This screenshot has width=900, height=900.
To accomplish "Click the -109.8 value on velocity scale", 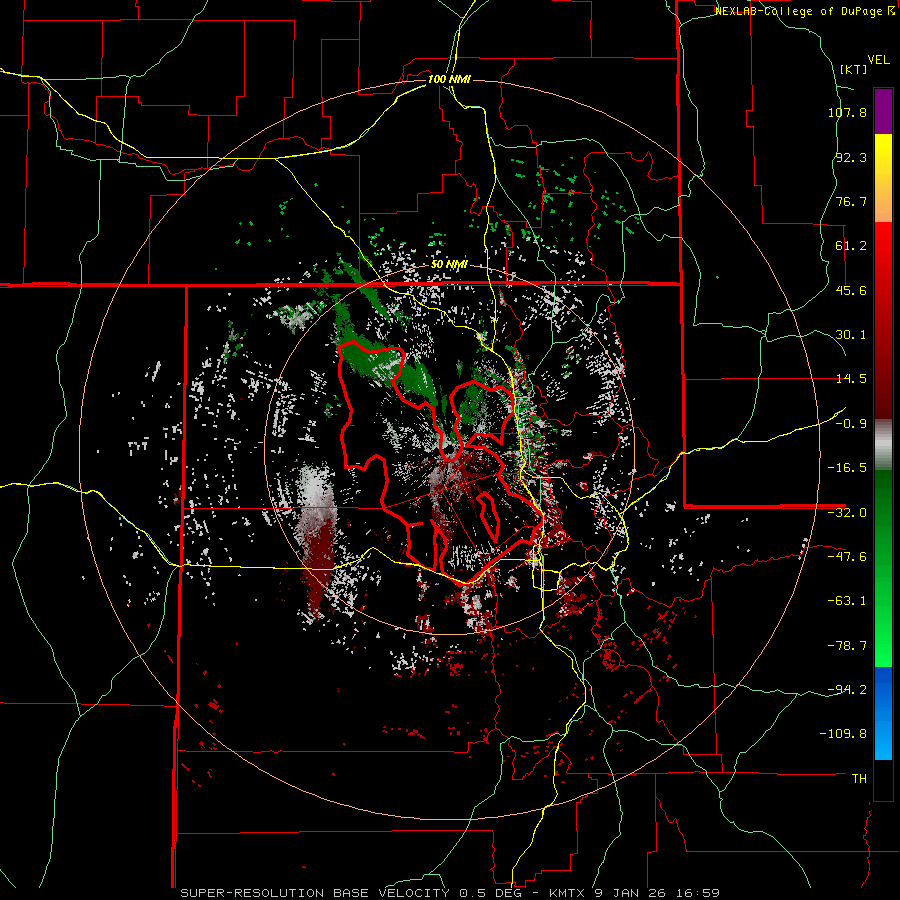I will 843,734.
